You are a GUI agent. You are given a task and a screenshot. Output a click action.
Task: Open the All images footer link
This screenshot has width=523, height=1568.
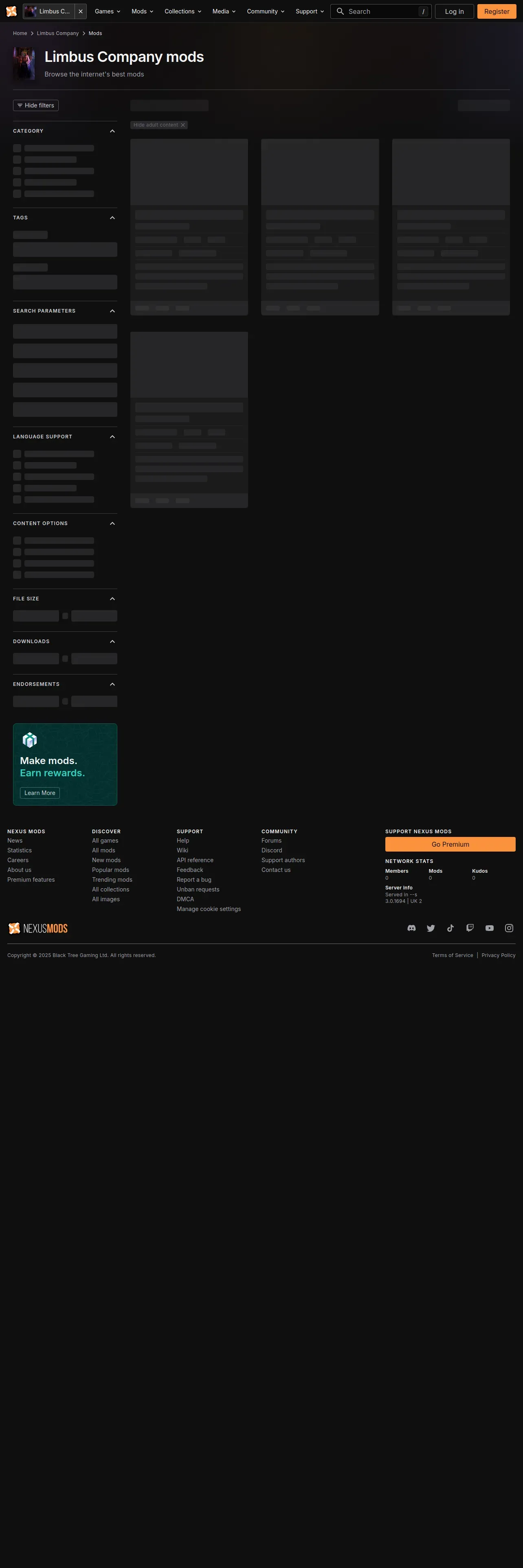[x=106, y=899]
